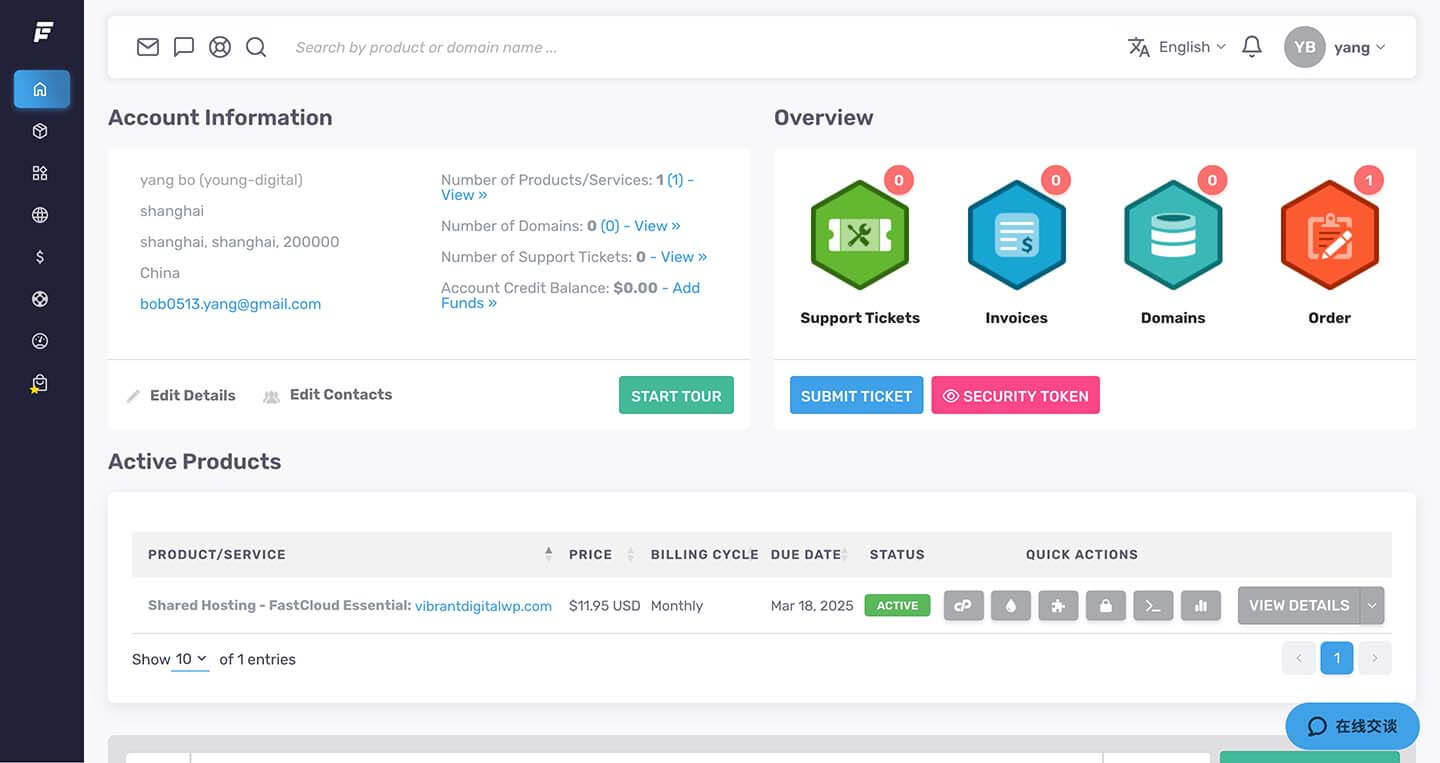
Task: Open the Addons grid sidebar icon
Action: click(40, 173)
